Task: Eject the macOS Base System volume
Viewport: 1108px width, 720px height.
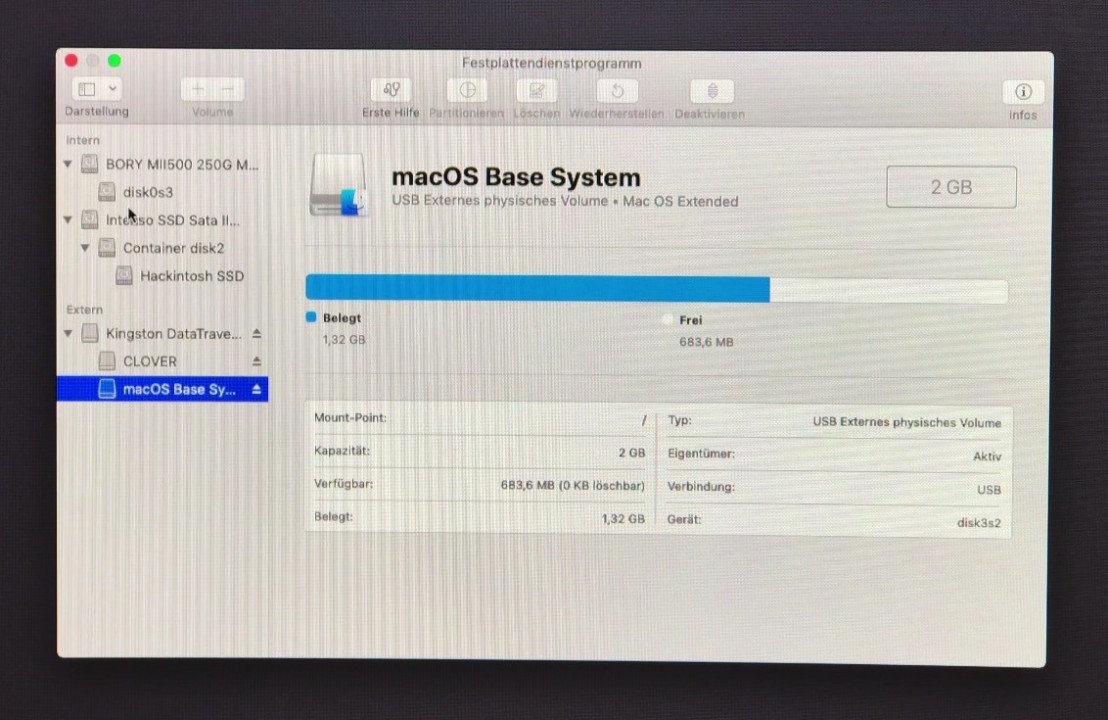Action: [257, 389]
